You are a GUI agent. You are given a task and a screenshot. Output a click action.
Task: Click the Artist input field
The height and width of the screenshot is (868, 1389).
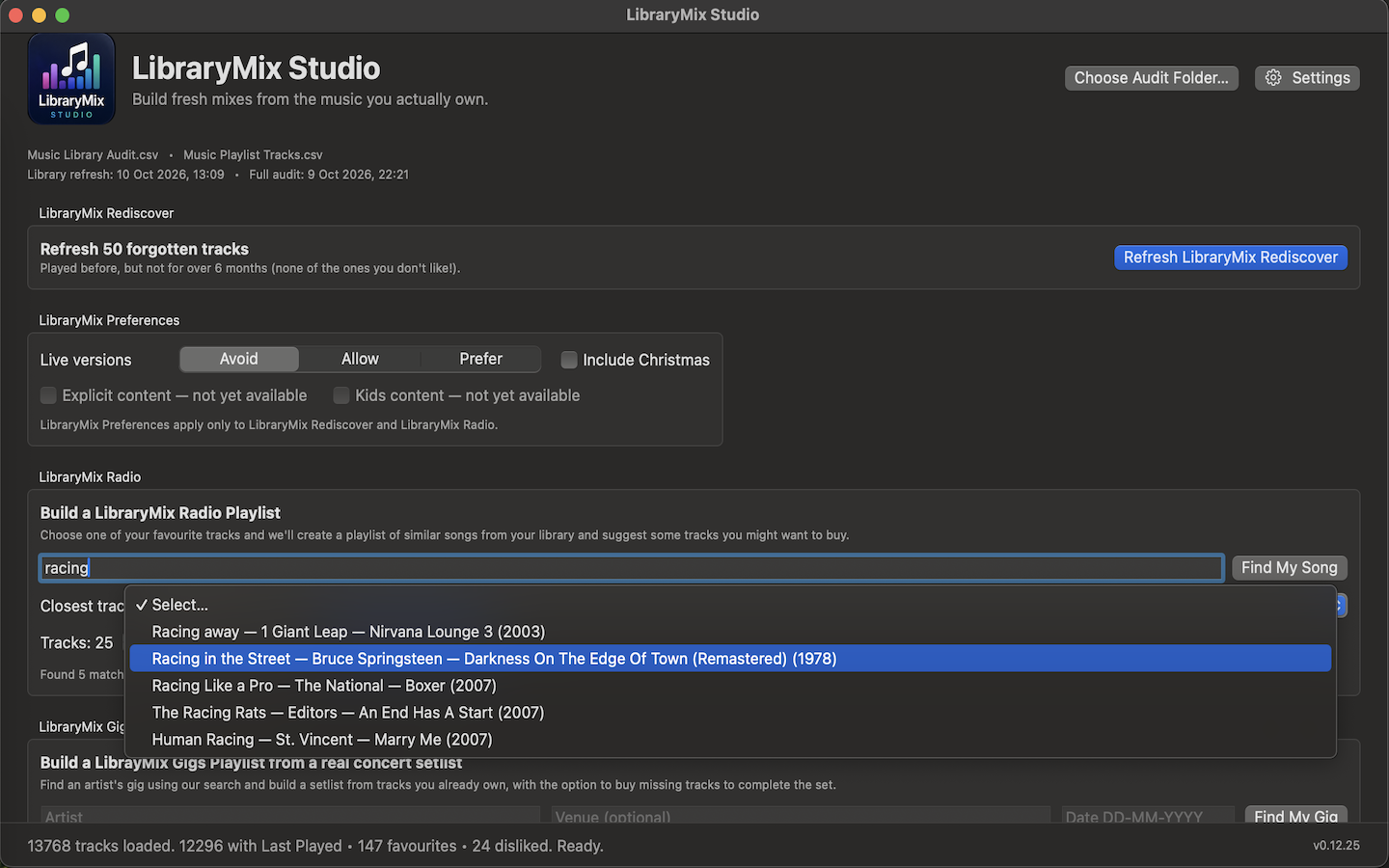point(289,816)
